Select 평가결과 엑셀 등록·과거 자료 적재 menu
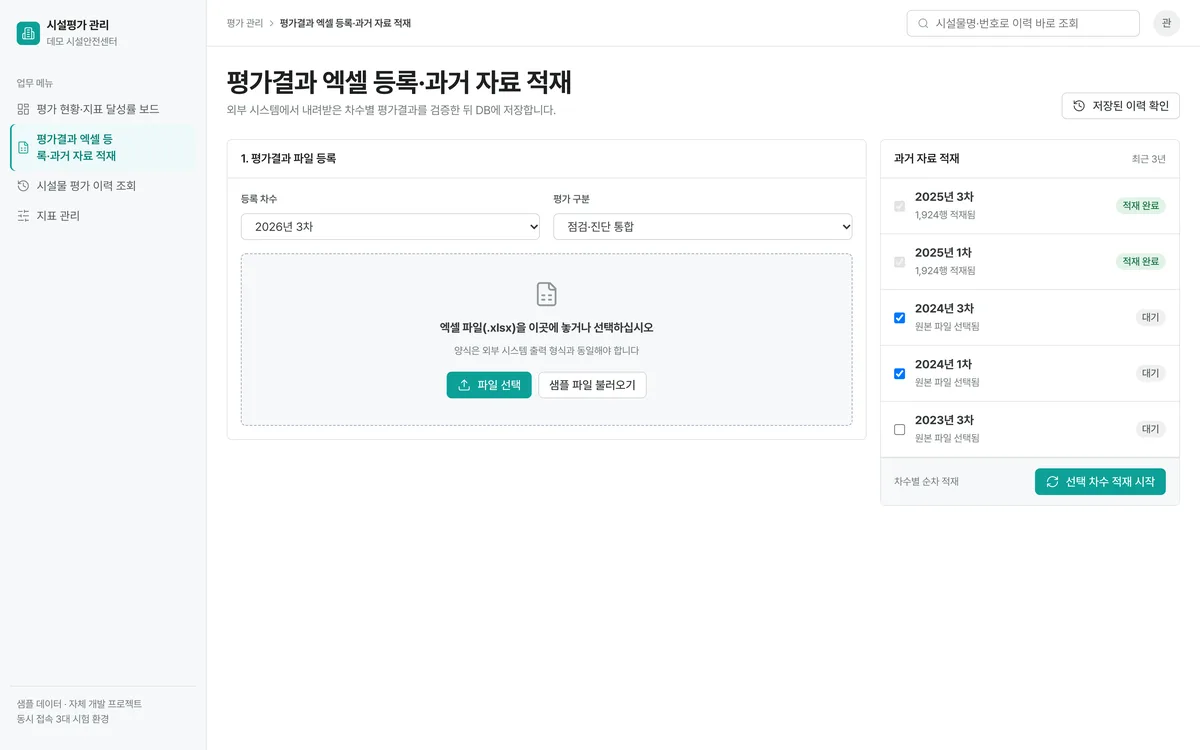 (103, 148)
